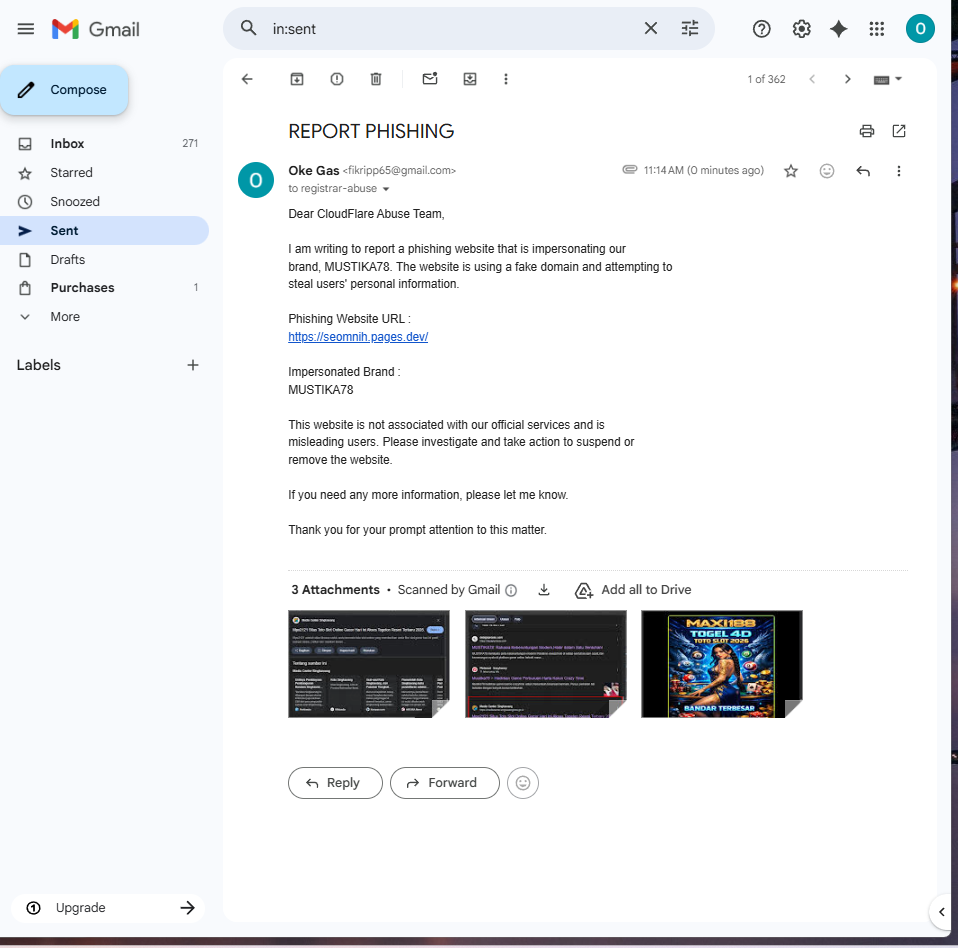Click the Compose button
Viewport: 958px width, 948px height.
coord(64,90)
